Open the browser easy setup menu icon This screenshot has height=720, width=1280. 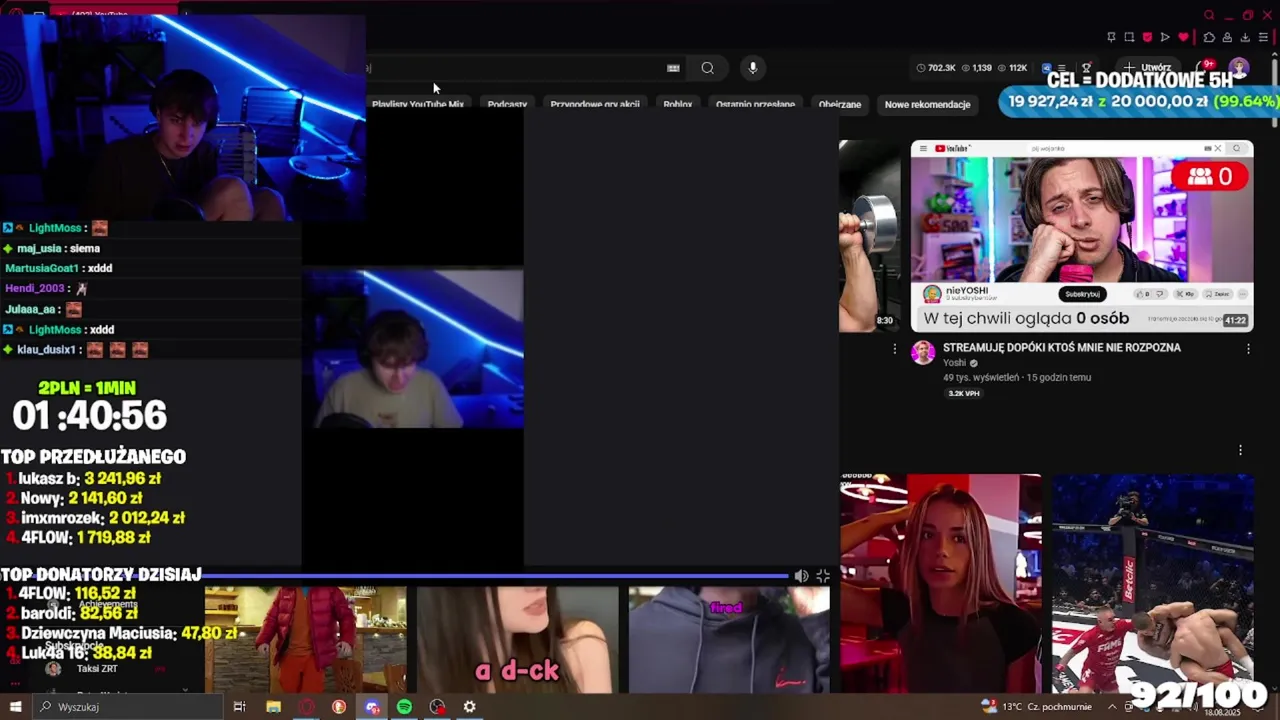pos(1263,37)
